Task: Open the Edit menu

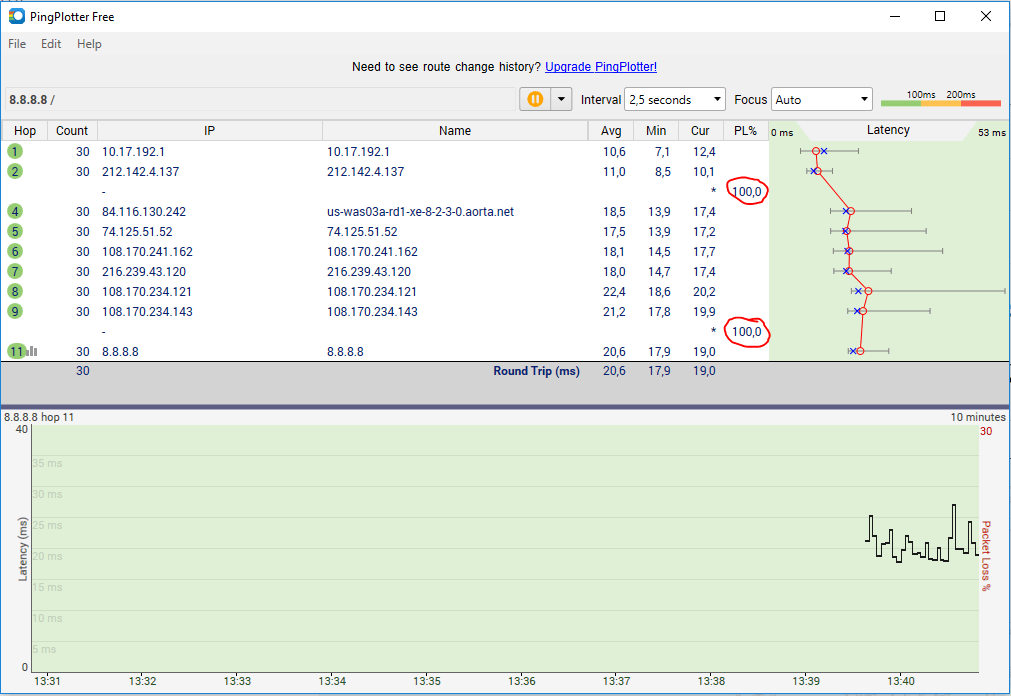Action: tap(51, 44)
